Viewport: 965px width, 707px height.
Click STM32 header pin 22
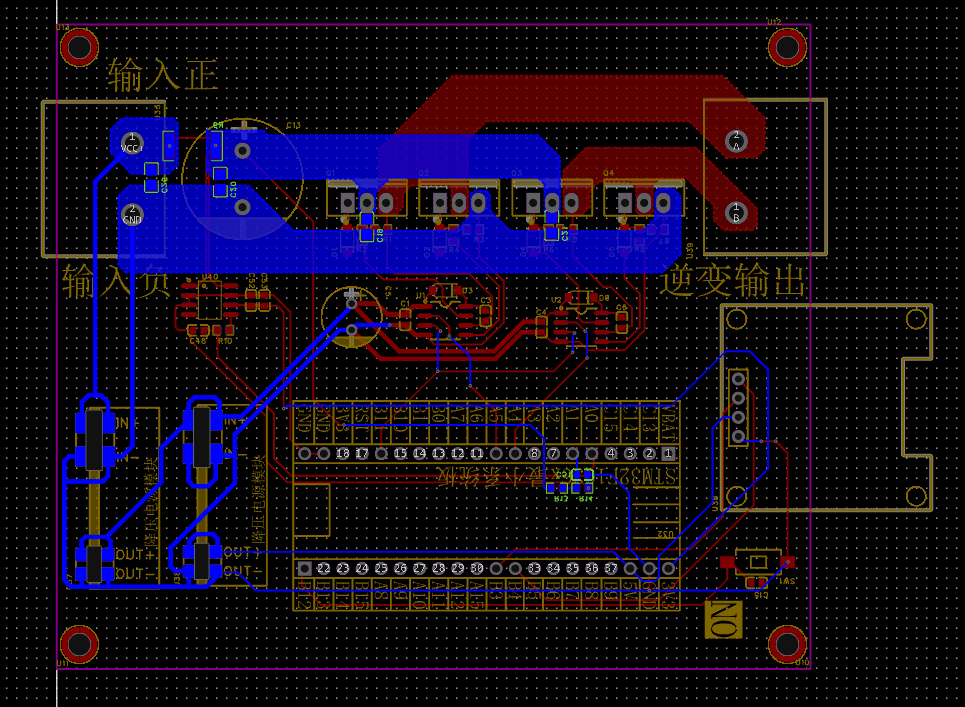click(323, 568)
